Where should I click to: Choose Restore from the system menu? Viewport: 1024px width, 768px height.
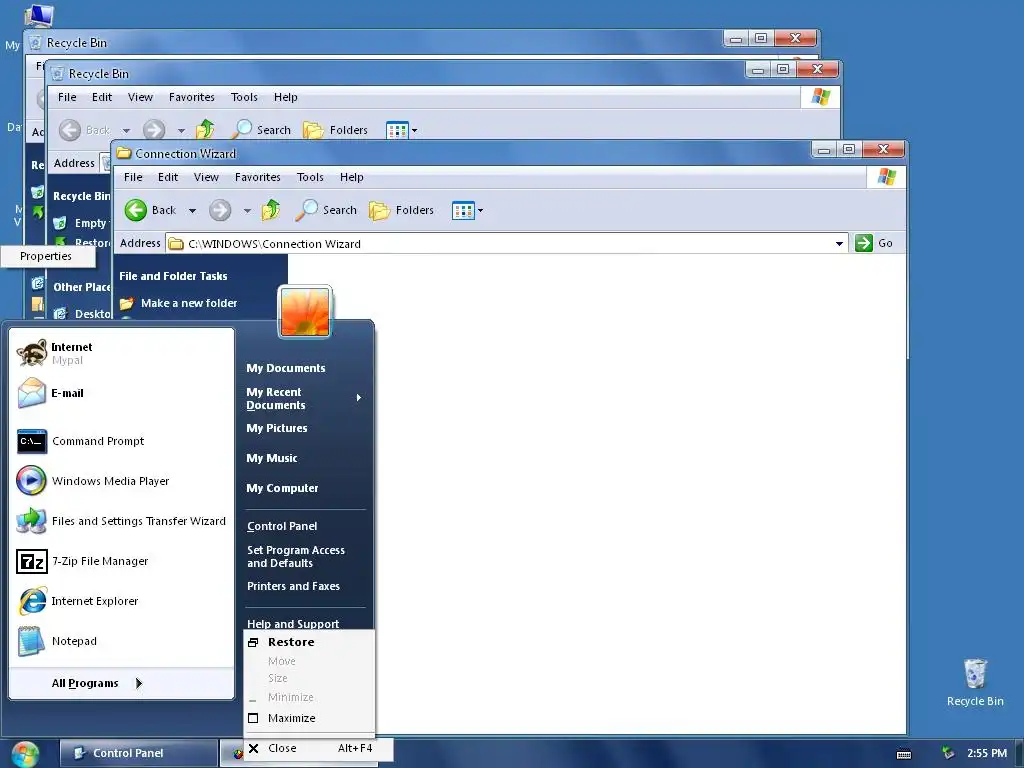309,643
